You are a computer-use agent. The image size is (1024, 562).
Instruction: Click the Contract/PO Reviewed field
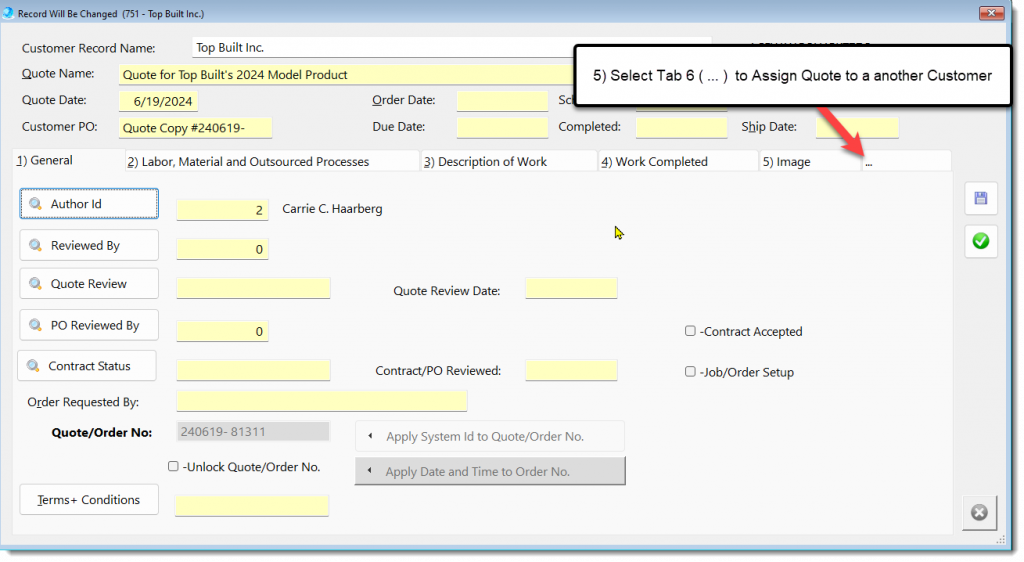pos(571,370)
